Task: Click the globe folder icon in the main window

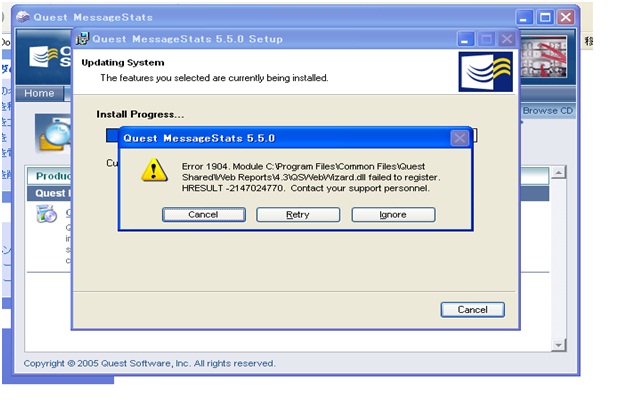Action: (53, 133)
